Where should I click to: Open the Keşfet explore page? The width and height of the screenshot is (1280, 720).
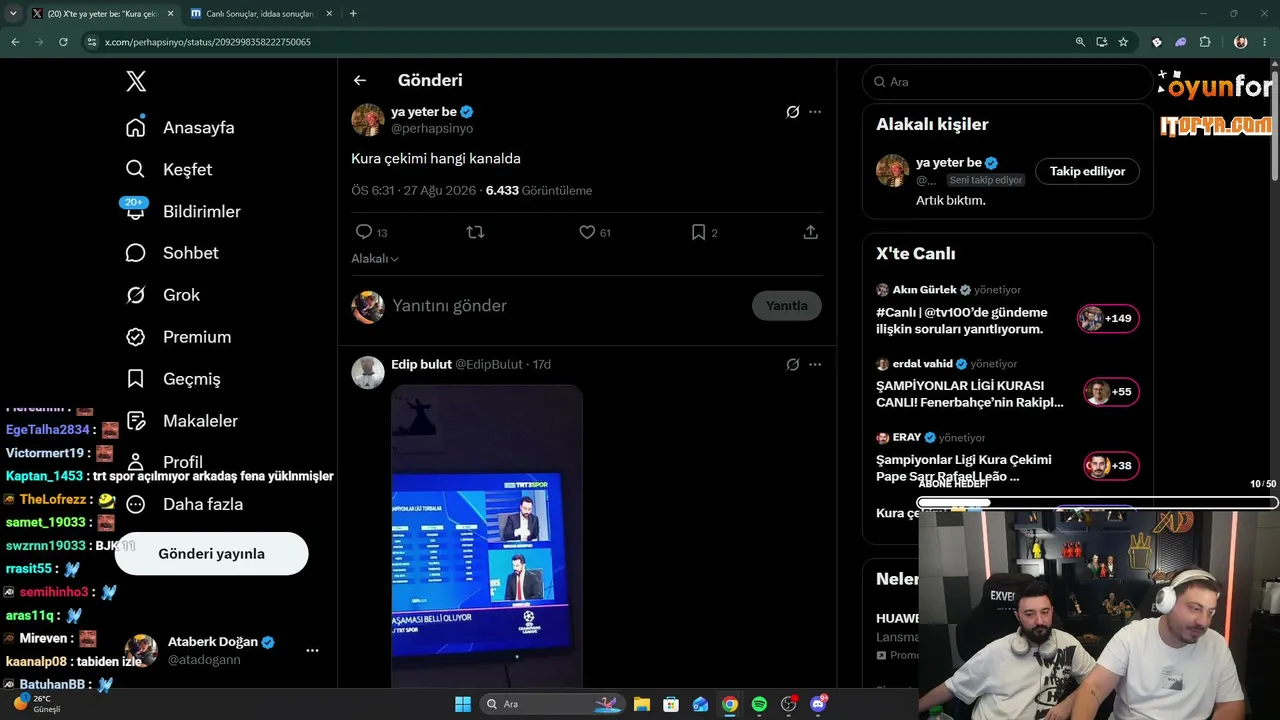pyautogui.click(x=169, y=170)
